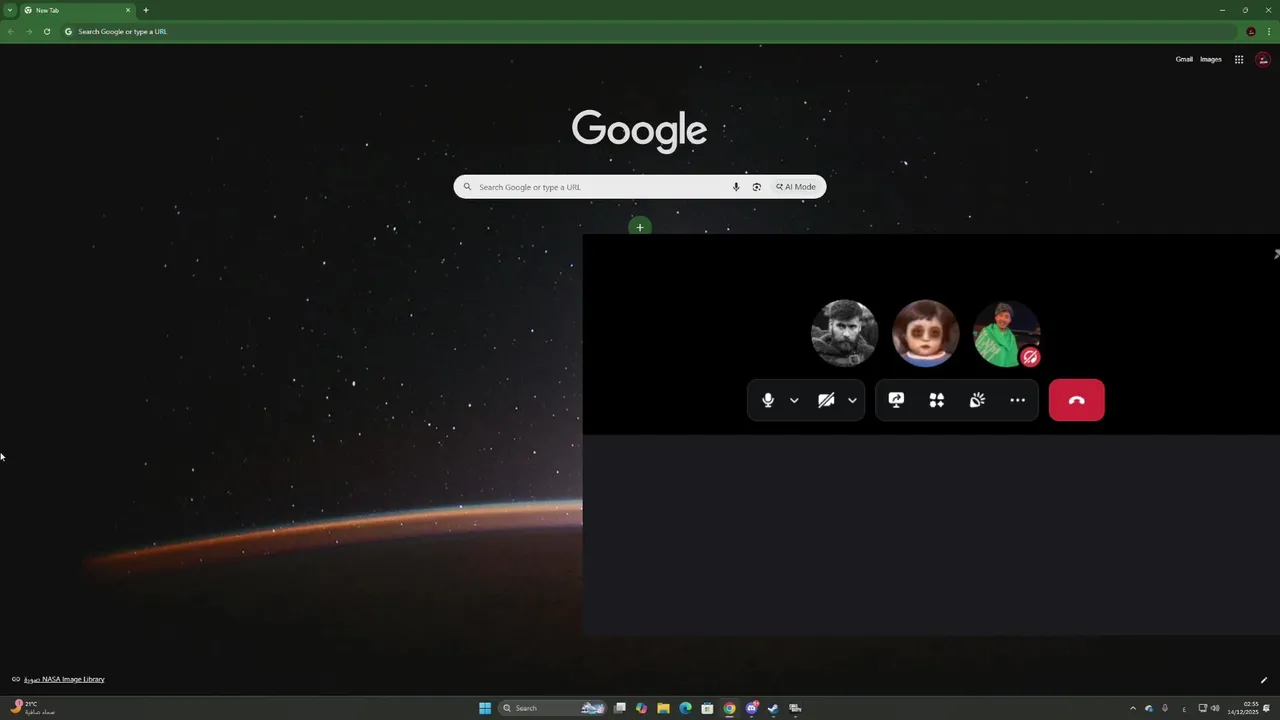Open Discord from the taskbar
The image size is (1280, 720).
coord(751,708)
